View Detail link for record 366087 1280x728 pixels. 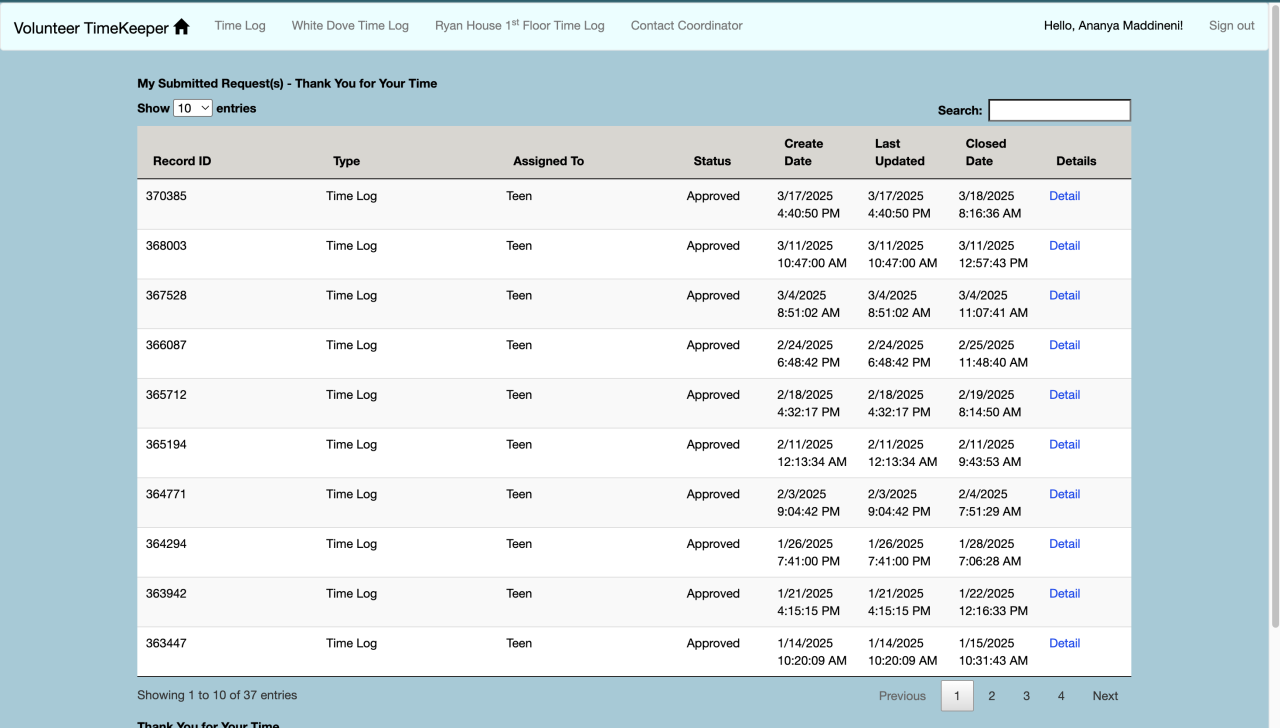[x=1064, y=345]
